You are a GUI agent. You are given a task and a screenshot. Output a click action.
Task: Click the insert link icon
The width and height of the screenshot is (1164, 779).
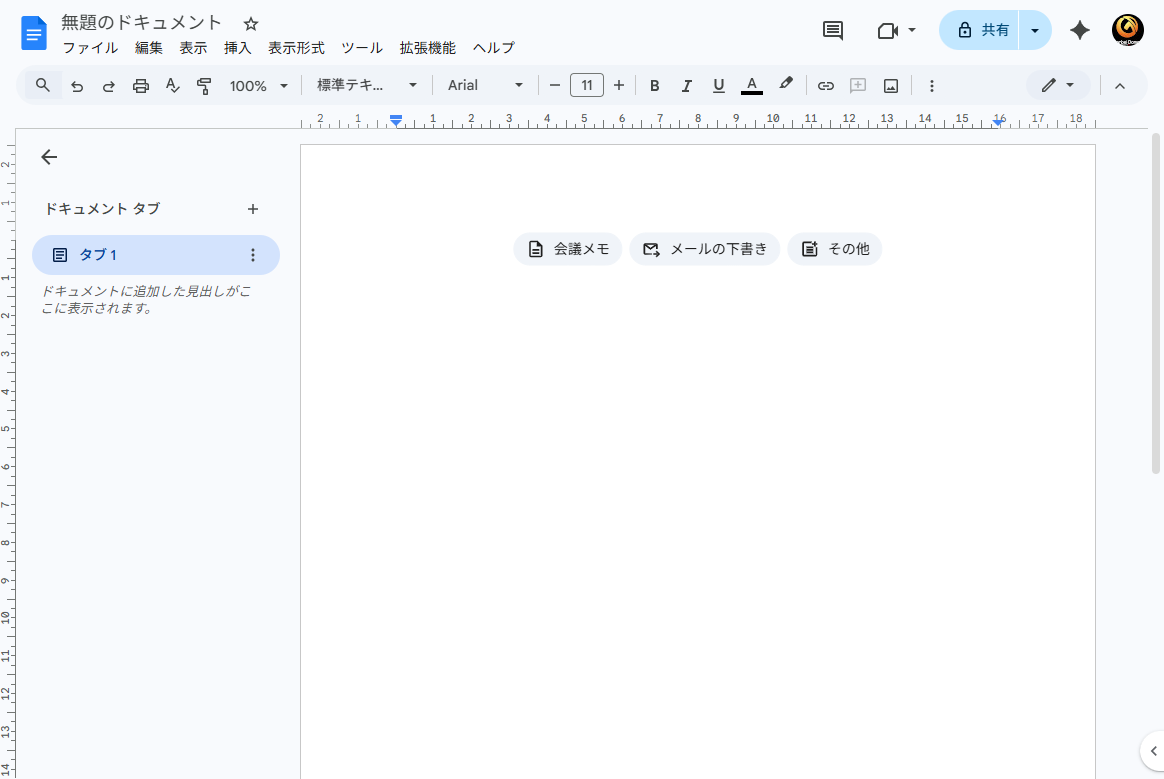click(825, 86)
